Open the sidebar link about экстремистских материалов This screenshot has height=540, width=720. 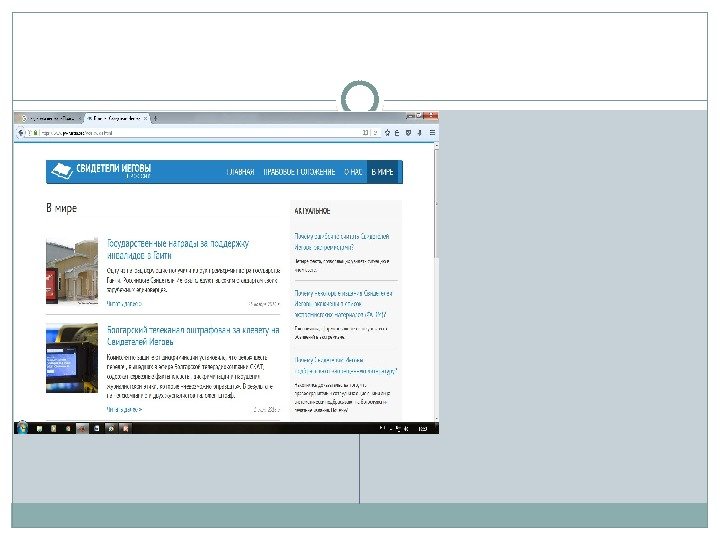(343, 304)
